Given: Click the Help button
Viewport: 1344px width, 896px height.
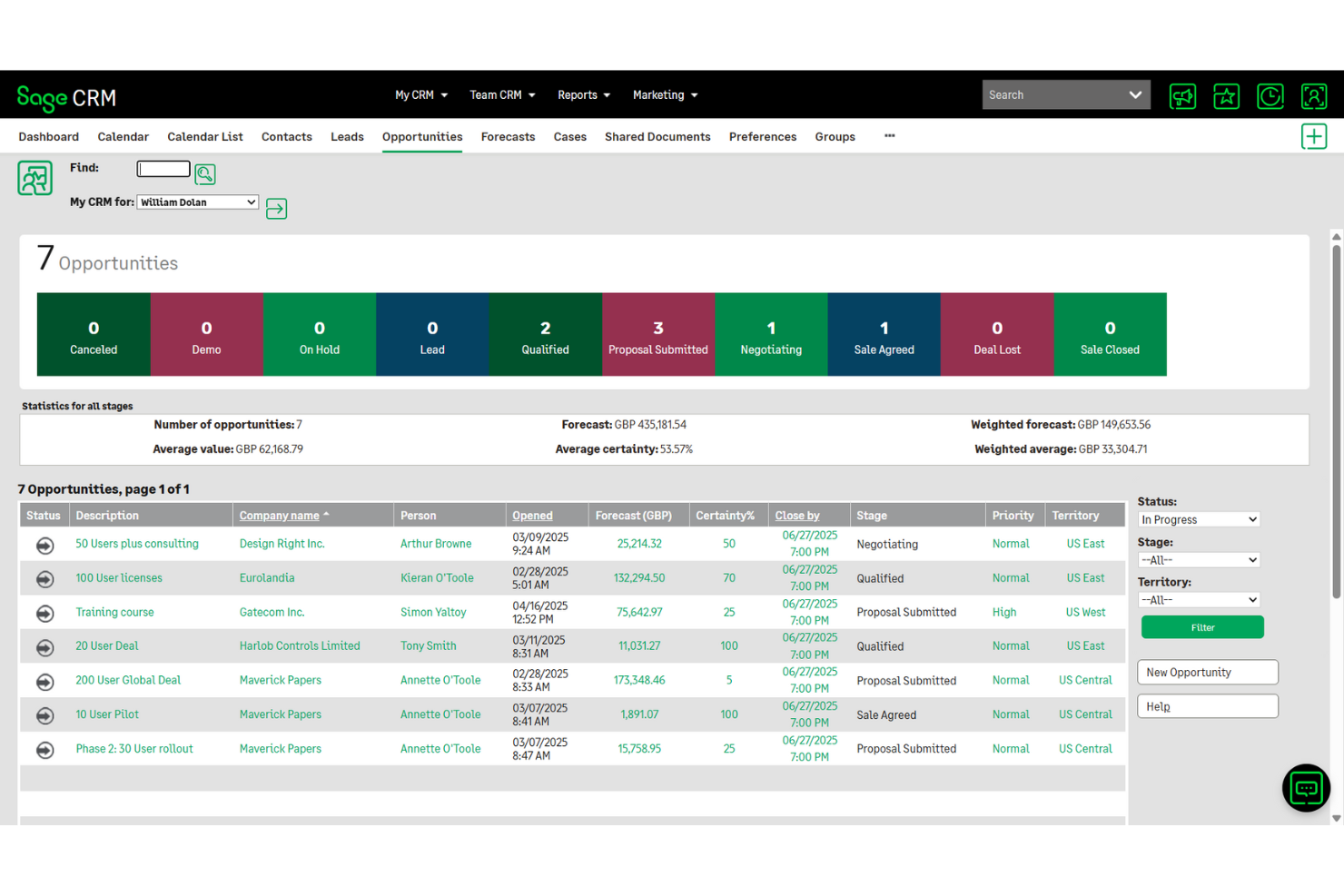Looking at the screenshot, I should click(x=1208, y=706).
